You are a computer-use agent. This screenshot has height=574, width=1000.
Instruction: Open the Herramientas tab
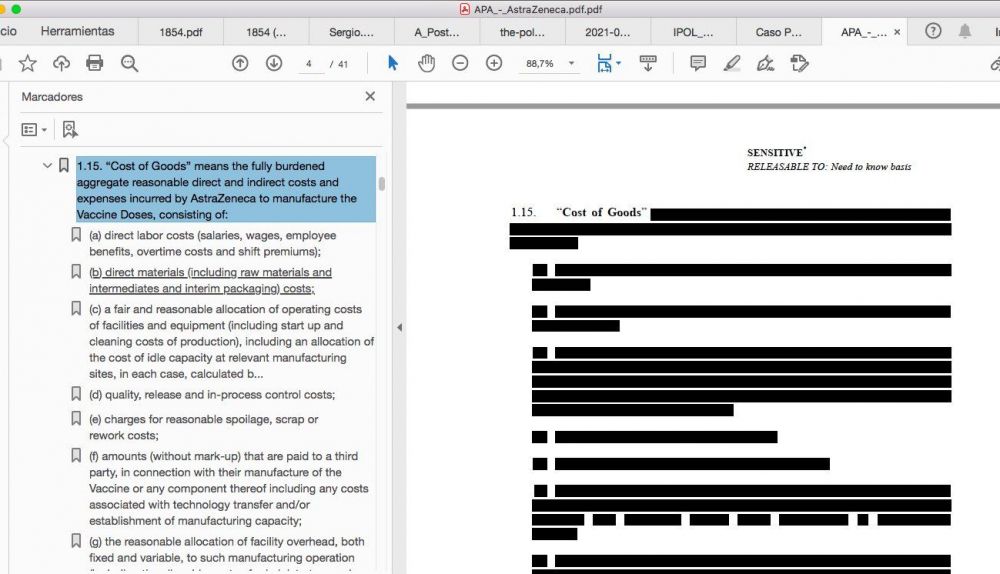(x=78, y=32)
